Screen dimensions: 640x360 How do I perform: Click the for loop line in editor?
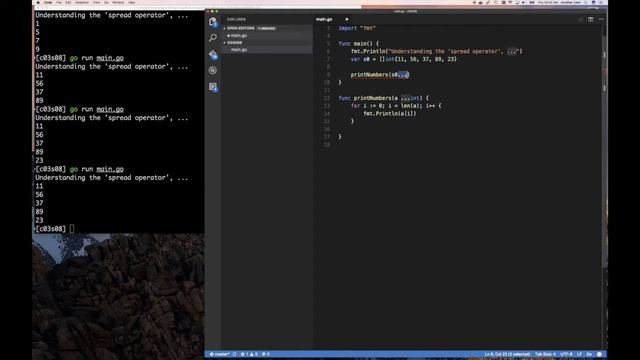pos(396,106)
